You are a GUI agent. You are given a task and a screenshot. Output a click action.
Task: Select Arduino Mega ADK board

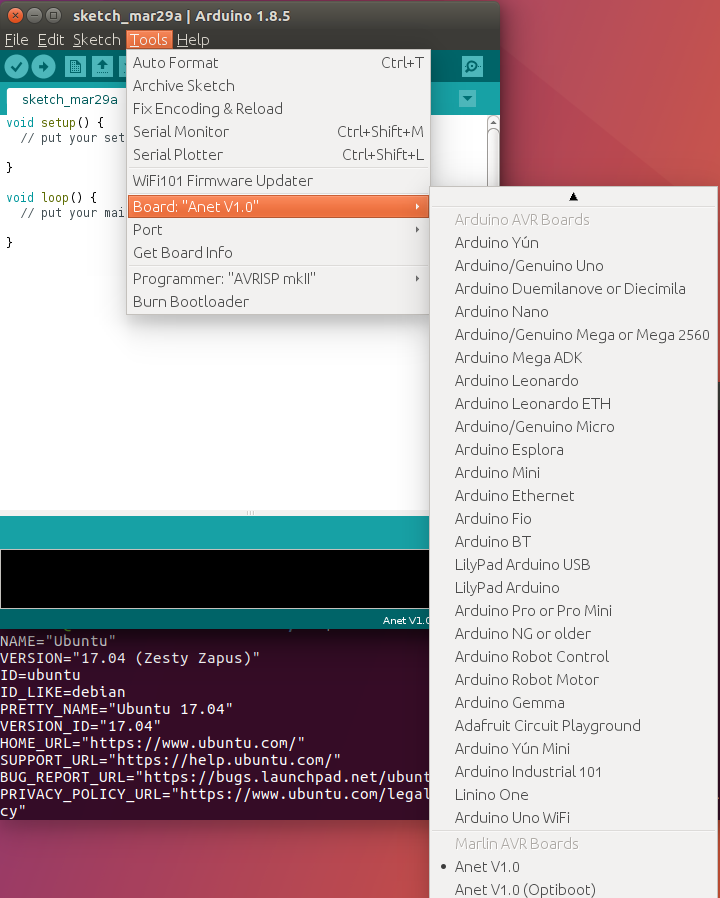(574, 357)
